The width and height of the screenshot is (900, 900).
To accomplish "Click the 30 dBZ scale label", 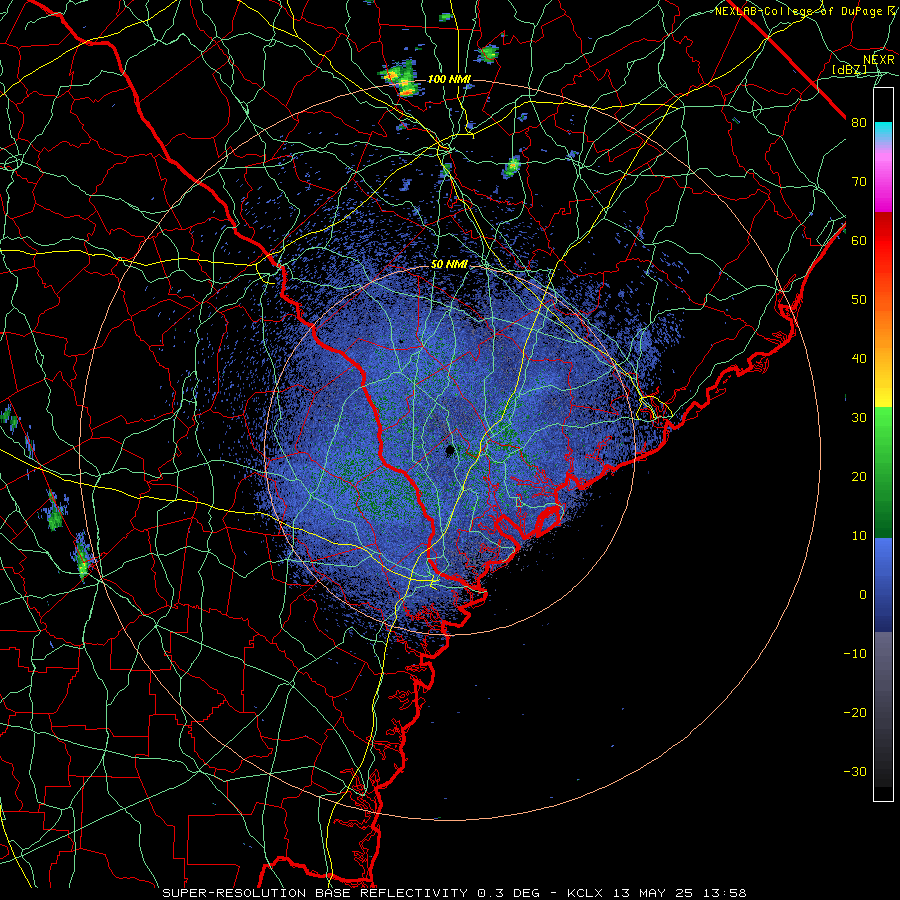I will pyautogui.click(x=859, y=418).
